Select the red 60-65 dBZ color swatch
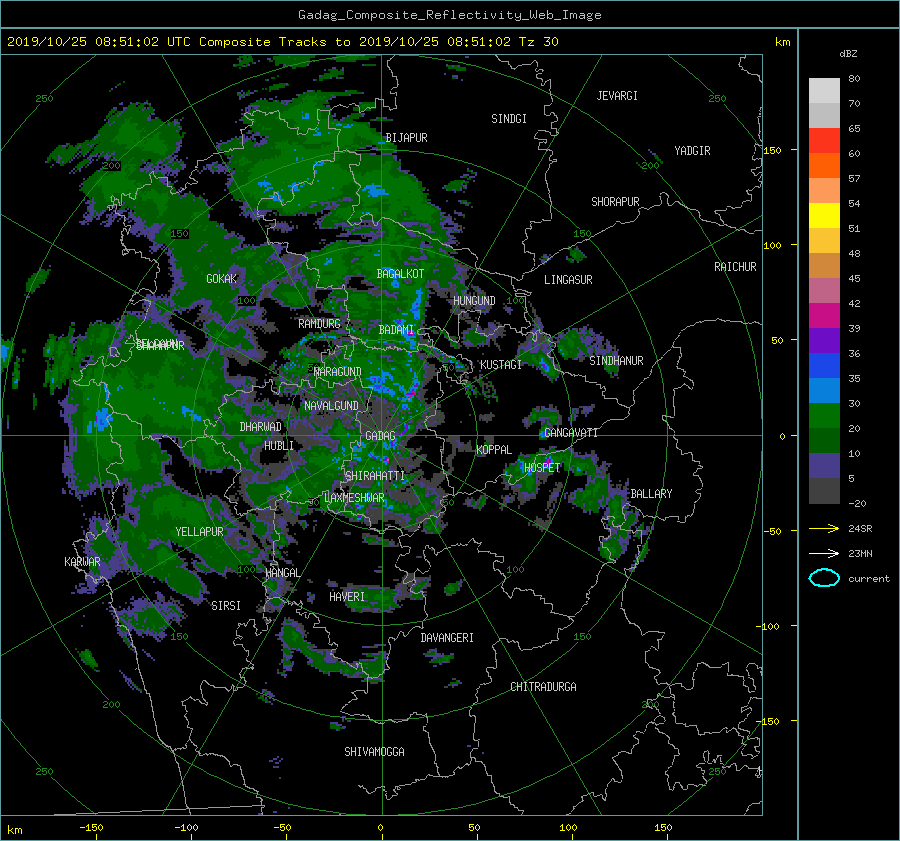Screen dimensions: 900x841 pos(824,141)
